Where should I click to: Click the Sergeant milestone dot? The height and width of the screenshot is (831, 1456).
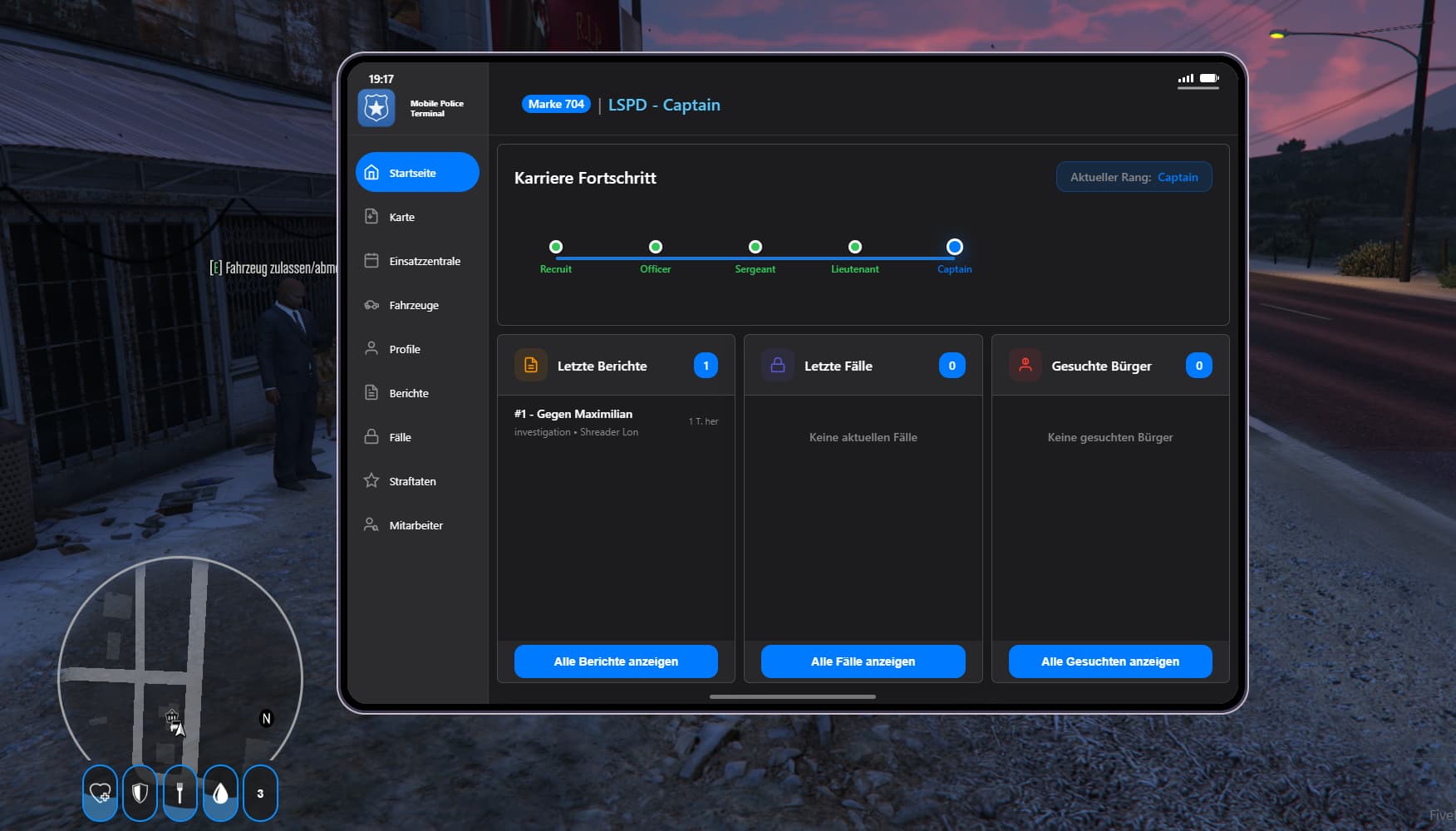(x=755, y=247)
